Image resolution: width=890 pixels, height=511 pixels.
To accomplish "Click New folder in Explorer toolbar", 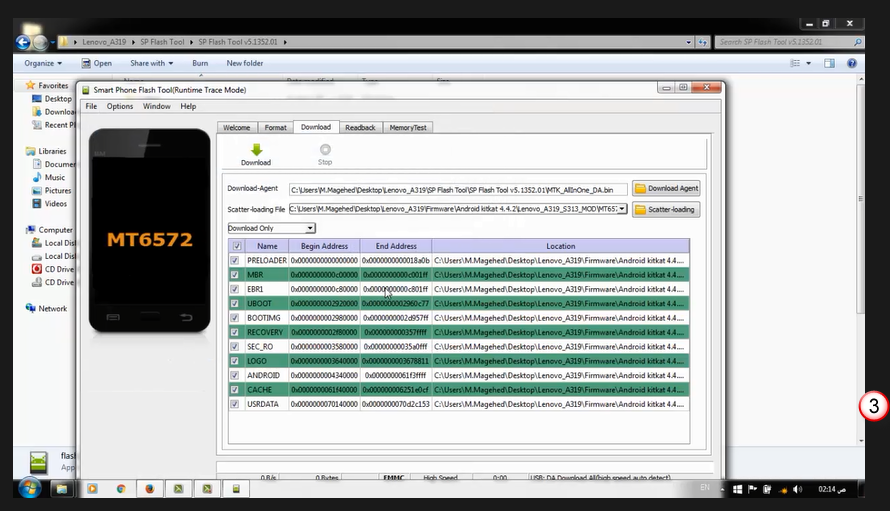I will [x=245, y=63].
